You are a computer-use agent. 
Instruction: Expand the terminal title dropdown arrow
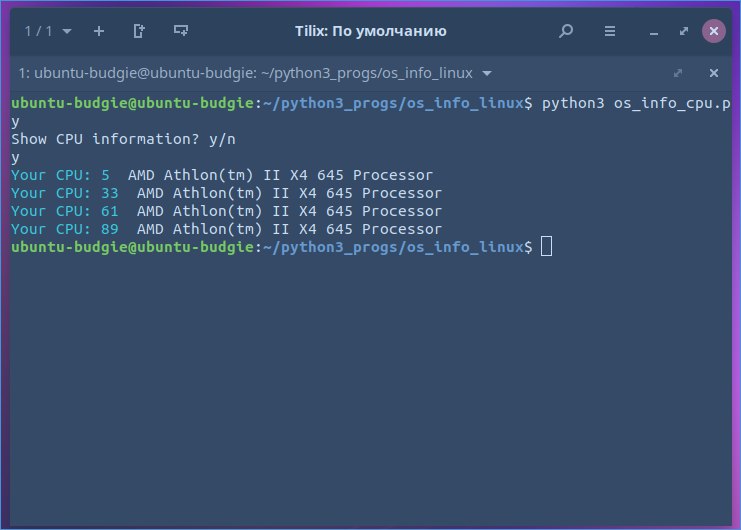(487, 74)
